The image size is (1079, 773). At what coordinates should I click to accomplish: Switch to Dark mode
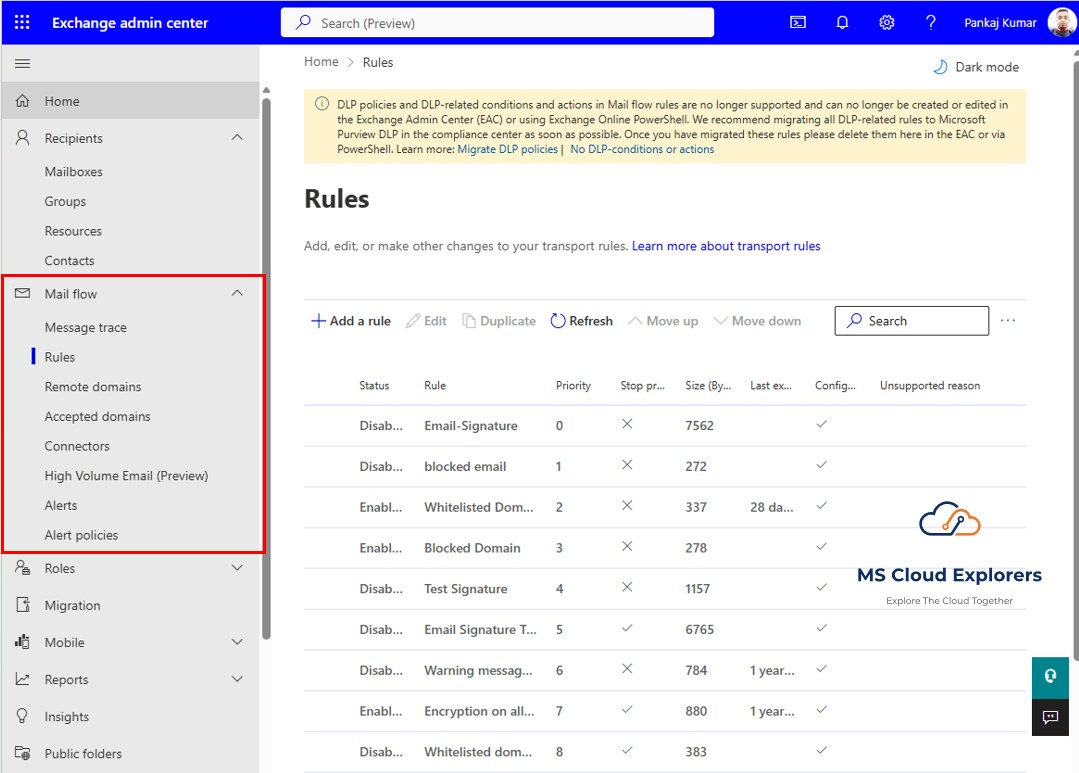976,66
